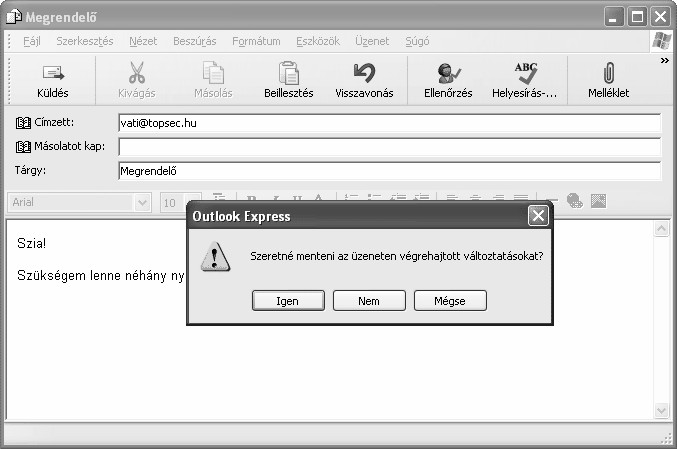Click the Windows logo in the menu bar
The height and width of the screenshot is (449, 677).
coord(661,41)
